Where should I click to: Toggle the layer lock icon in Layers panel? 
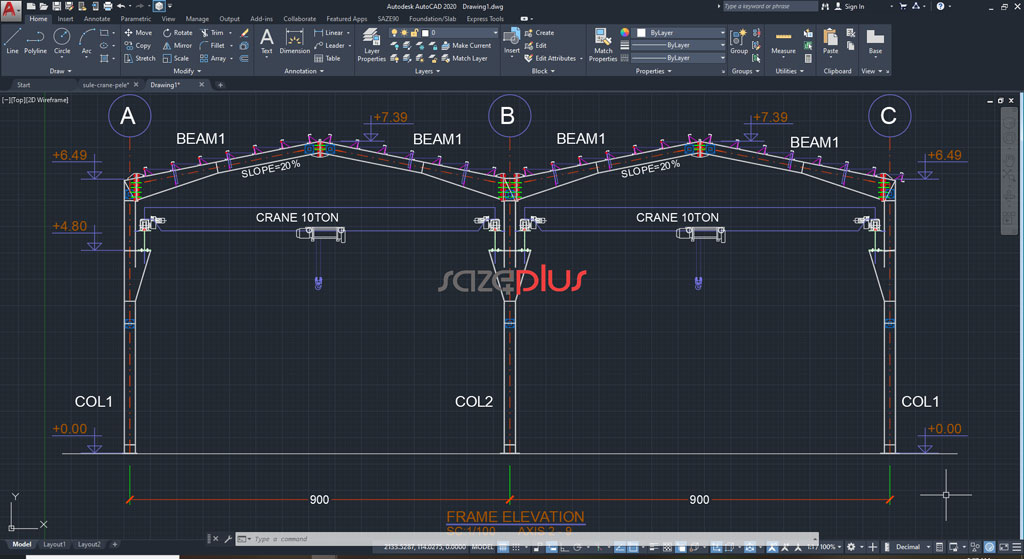coord(415,33)
